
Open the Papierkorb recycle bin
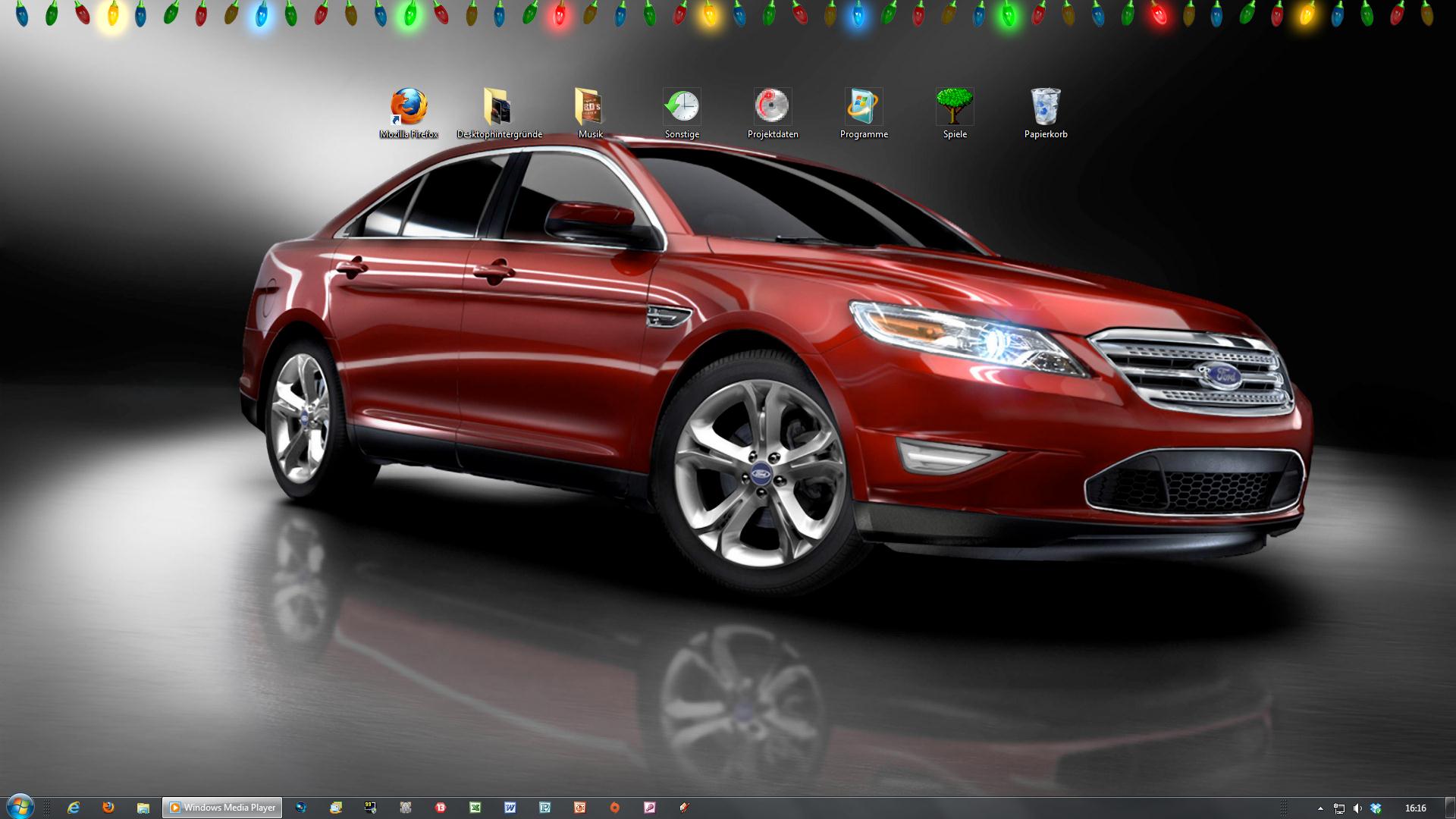coord(1046,113)
